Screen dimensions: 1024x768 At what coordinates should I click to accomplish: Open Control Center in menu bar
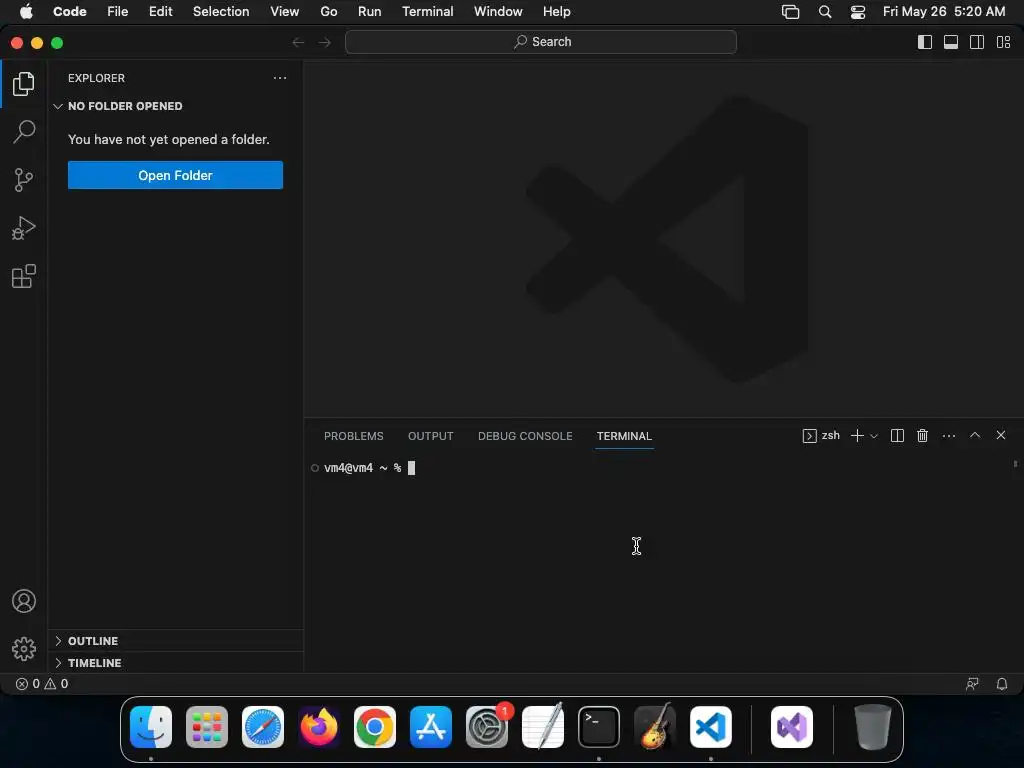coord(857,12)
